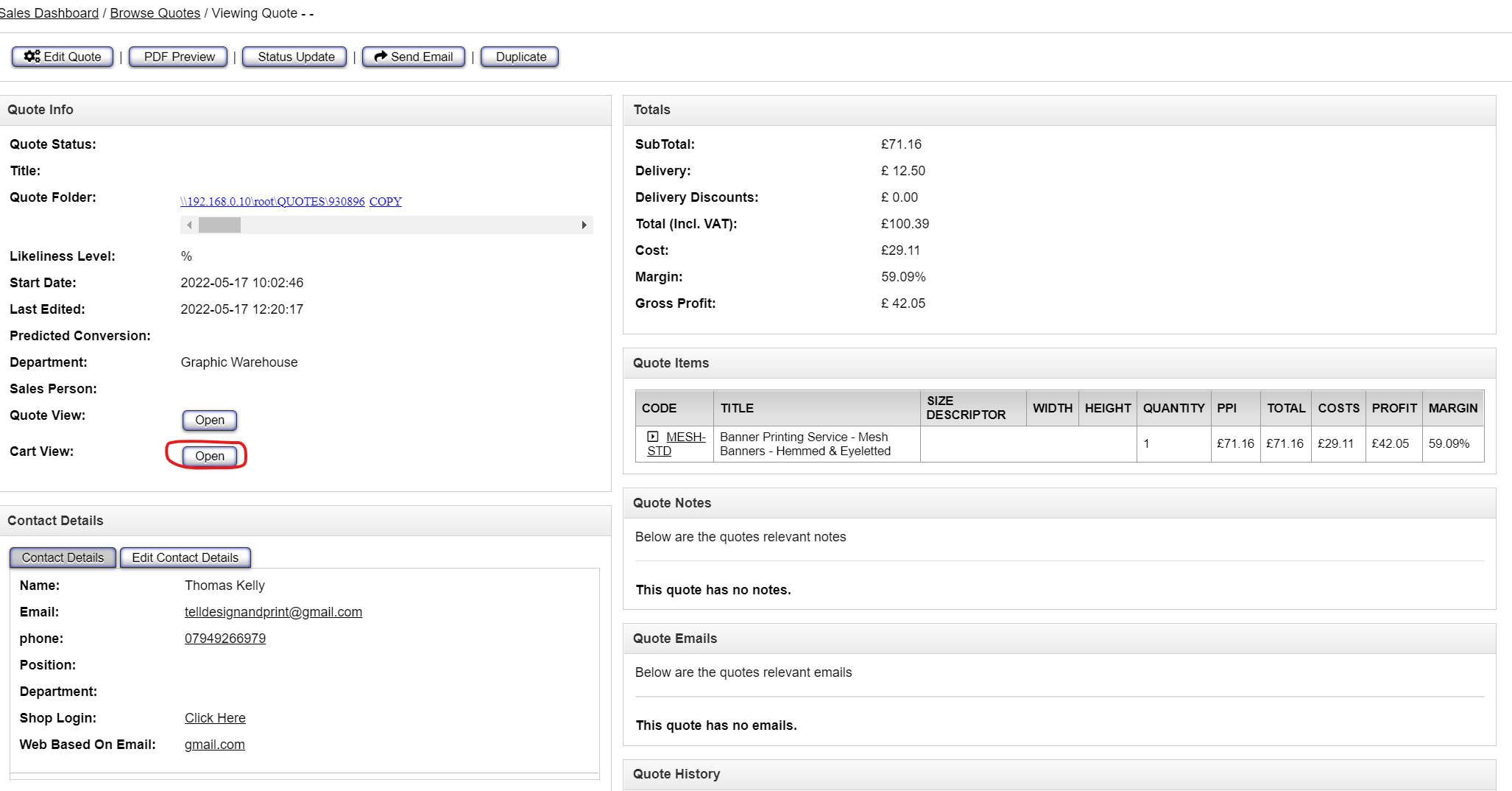Open the MESH-STD product code link
This screenshot has width=1512, height=791.
click(676, 444)
